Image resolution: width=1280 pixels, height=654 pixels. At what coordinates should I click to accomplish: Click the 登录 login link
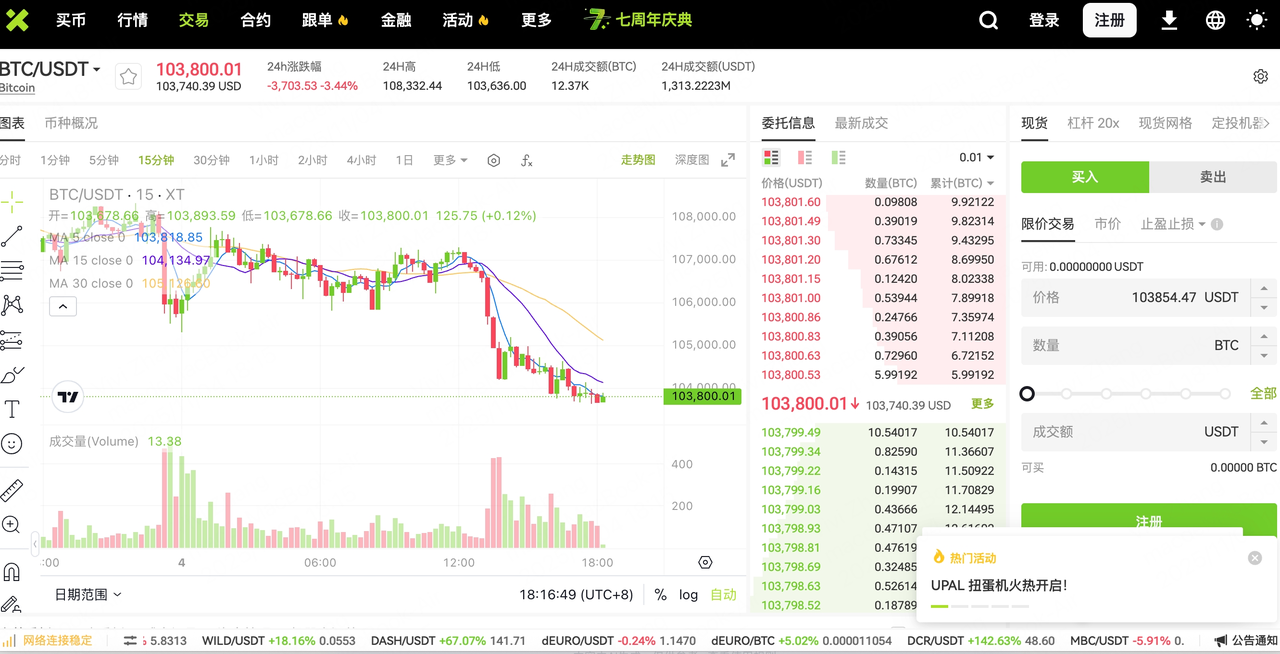coord(1044,20)
